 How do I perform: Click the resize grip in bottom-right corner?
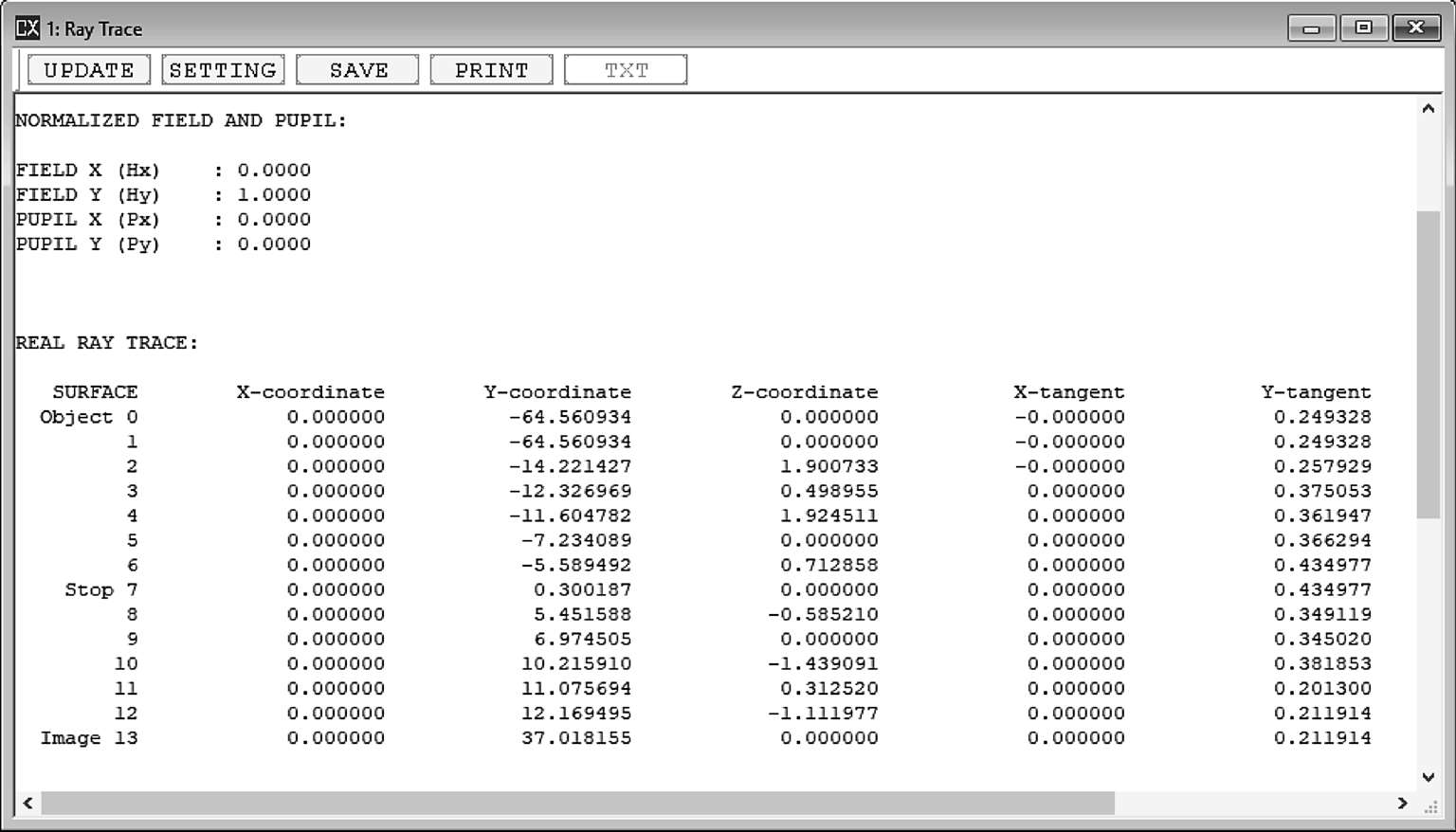pos(1431,805)
